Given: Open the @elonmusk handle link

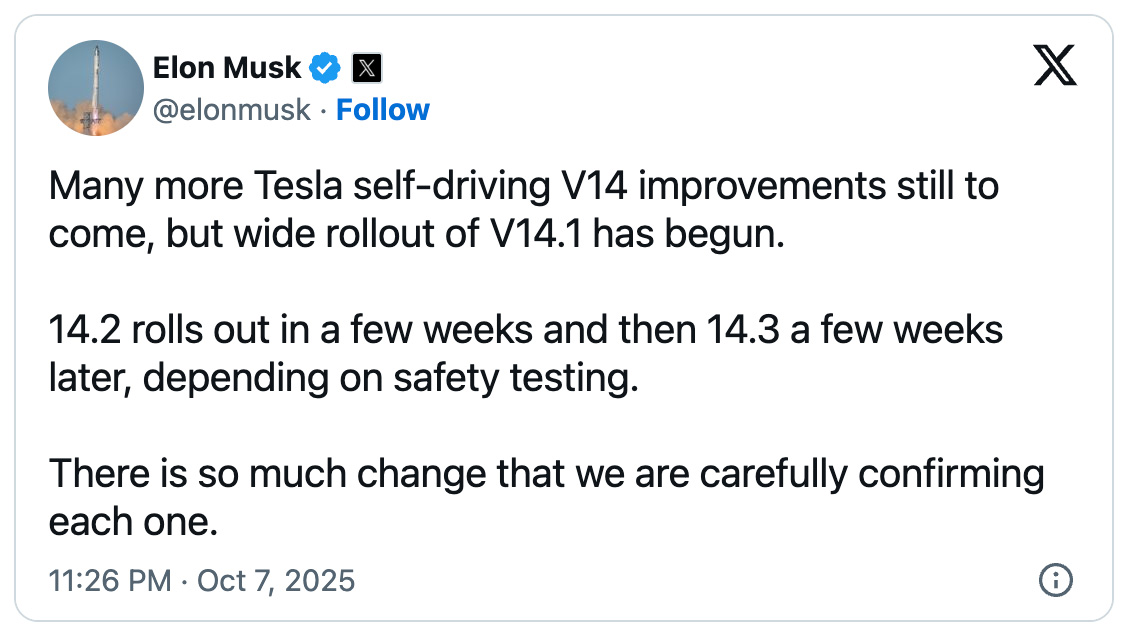Looking at the screenshot, I should (x=231, y=109).
